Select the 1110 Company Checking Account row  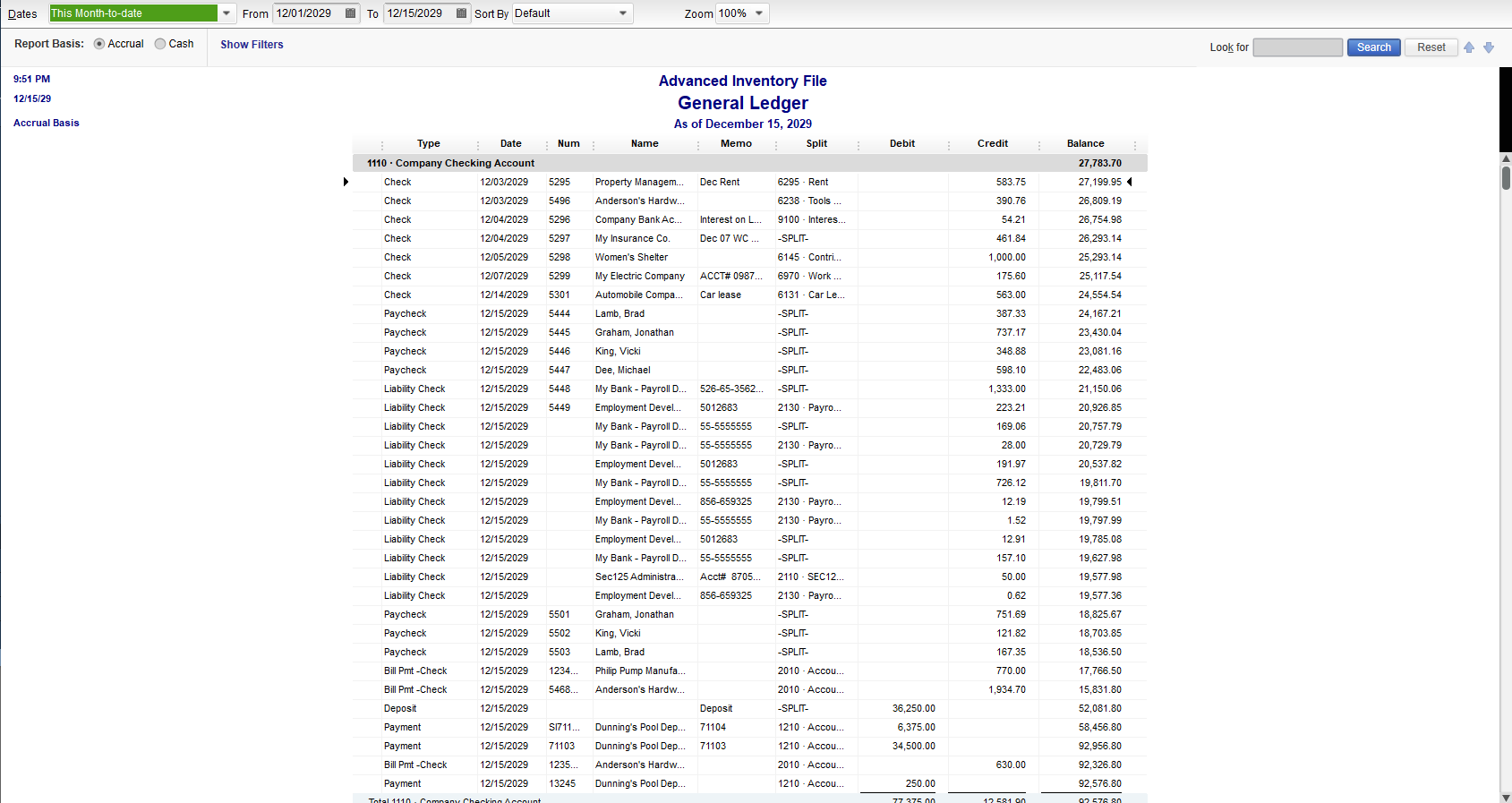(x=750, y=163)
